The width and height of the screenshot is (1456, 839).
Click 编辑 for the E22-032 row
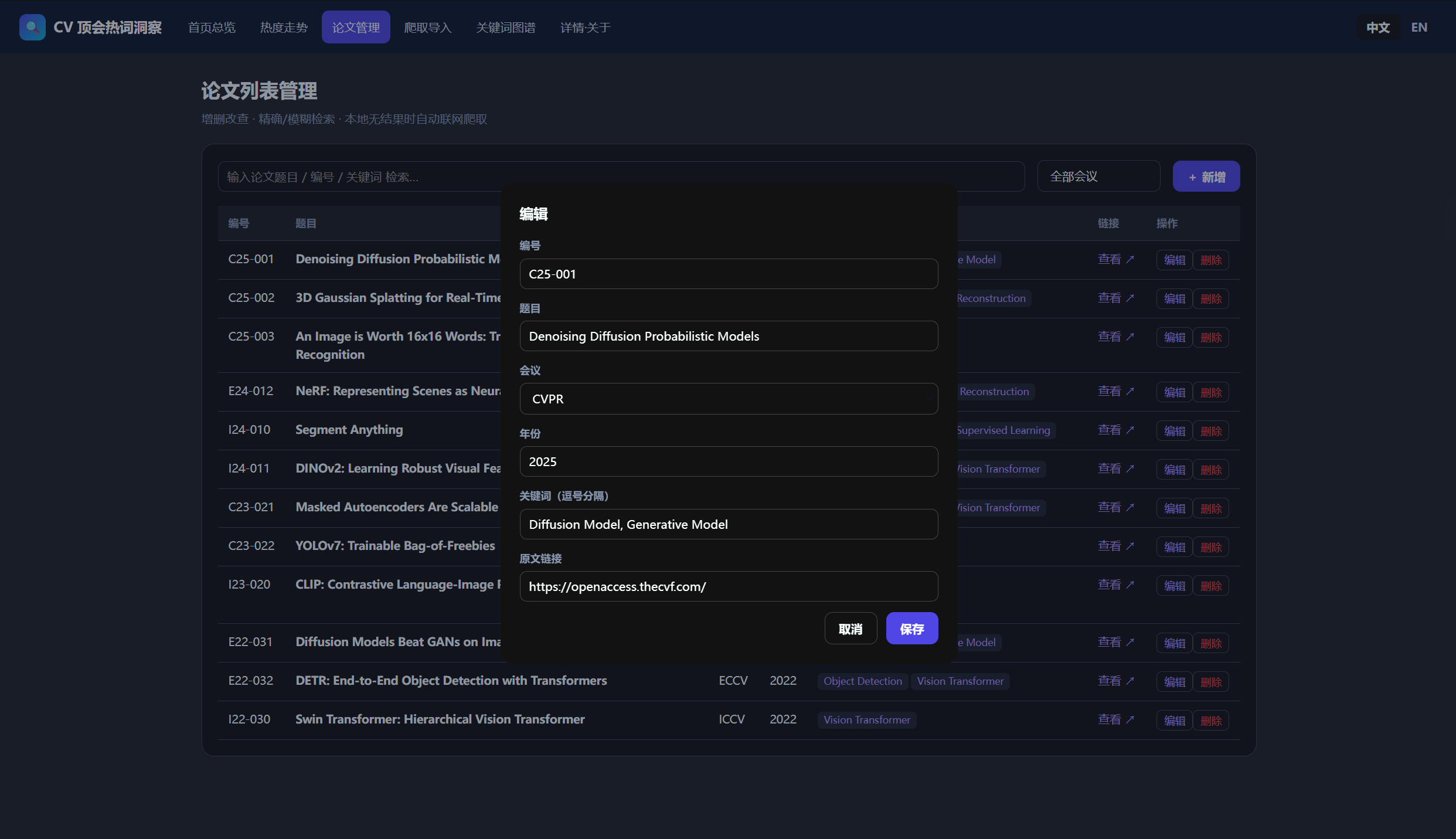click(x=1174, y=682)
